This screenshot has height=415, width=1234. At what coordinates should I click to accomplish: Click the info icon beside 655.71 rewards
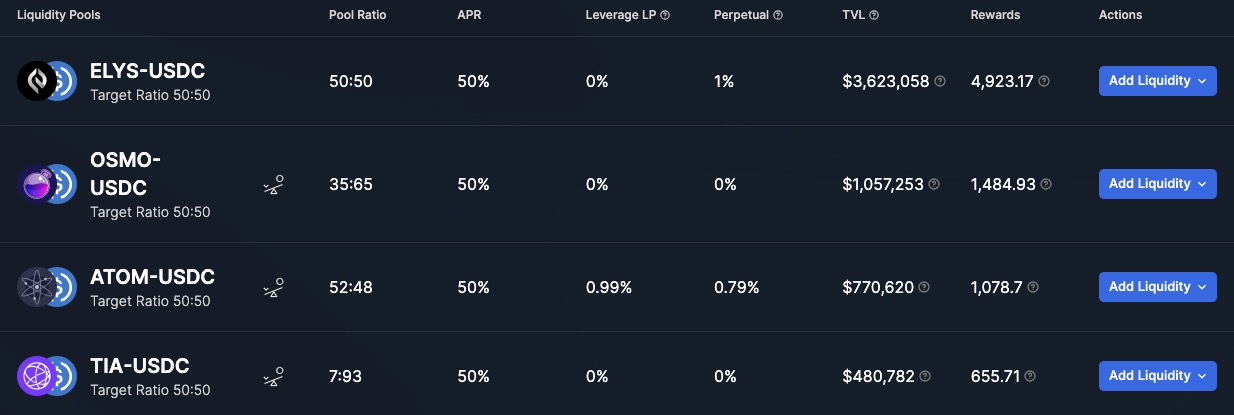pyautogui.click(x=1030, y=376)
